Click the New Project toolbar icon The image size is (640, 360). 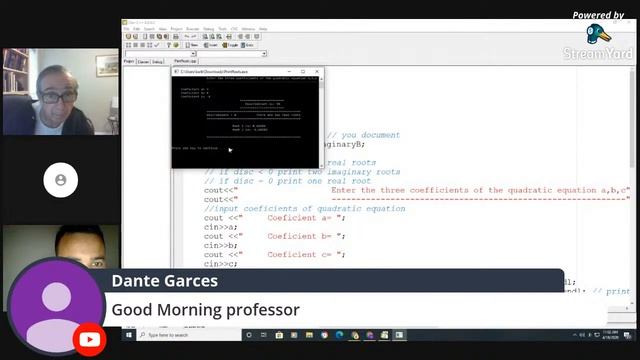click(x=128, y=36)
